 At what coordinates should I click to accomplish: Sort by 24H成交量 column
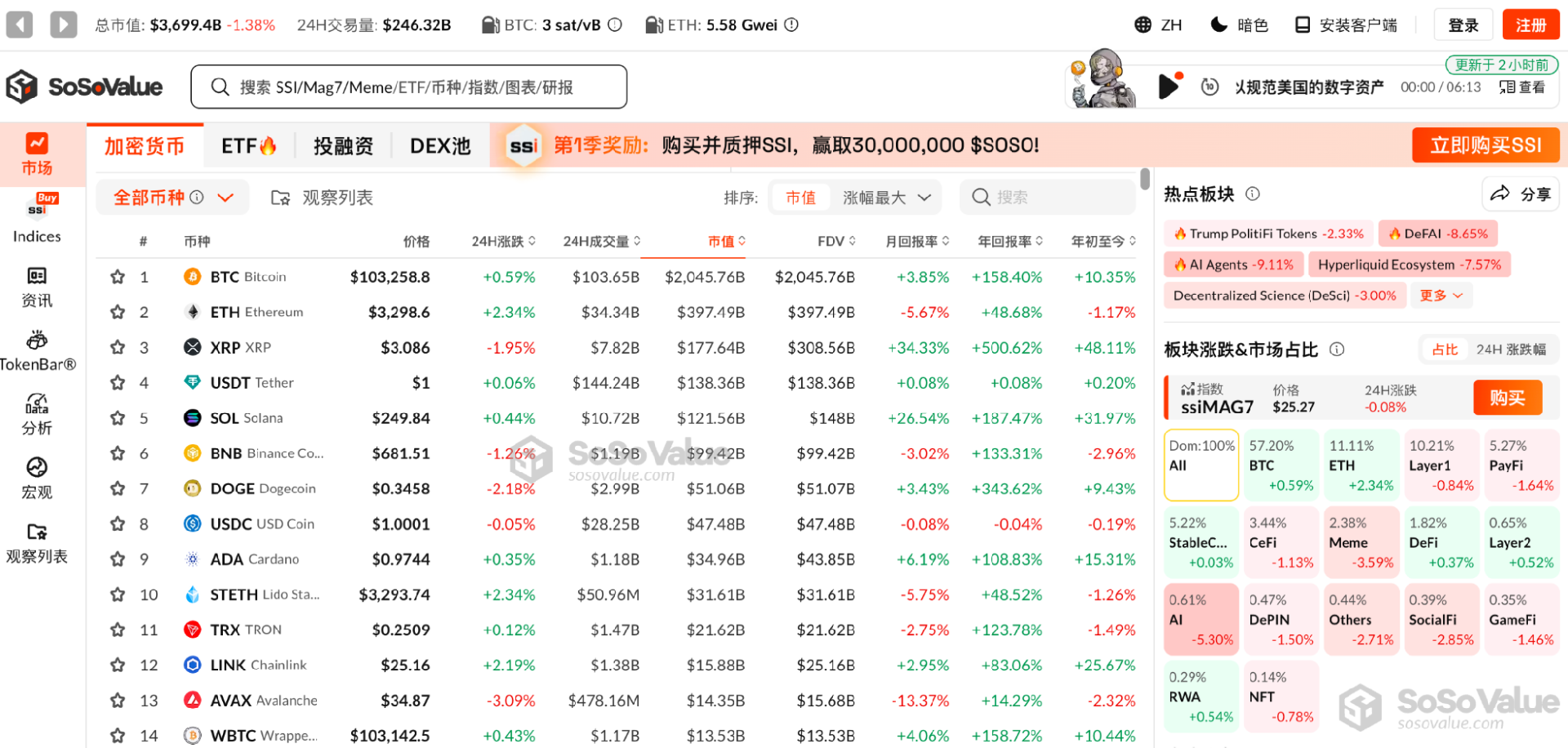coord(602,241)
